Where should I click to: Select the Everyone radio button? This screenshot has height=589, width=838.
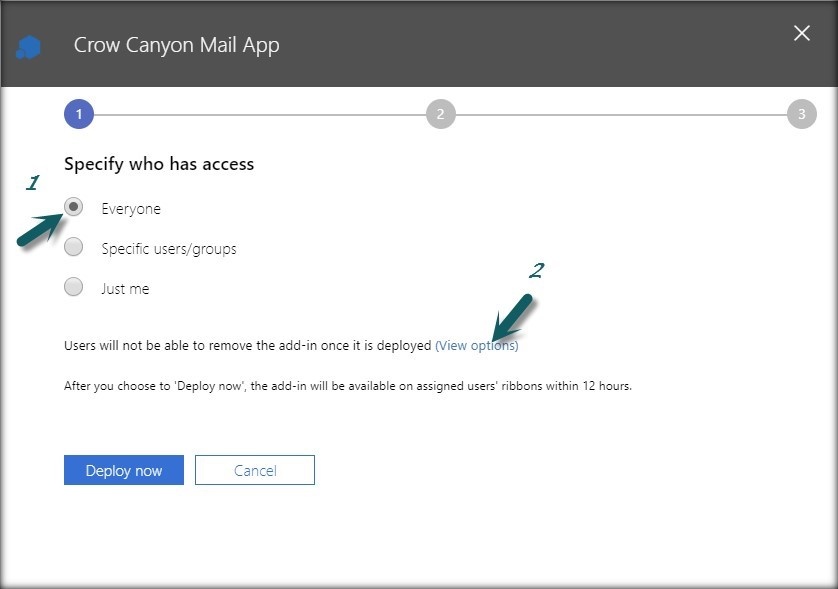point(73,207)
